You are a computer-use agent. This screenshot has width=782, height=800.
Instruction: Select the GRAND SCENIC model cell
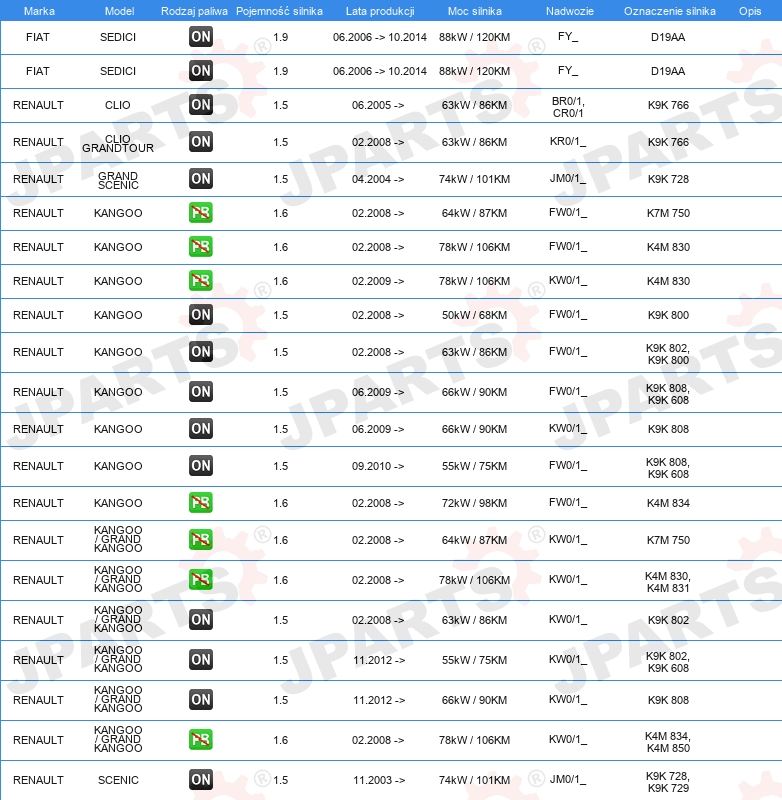pos(118,181)
